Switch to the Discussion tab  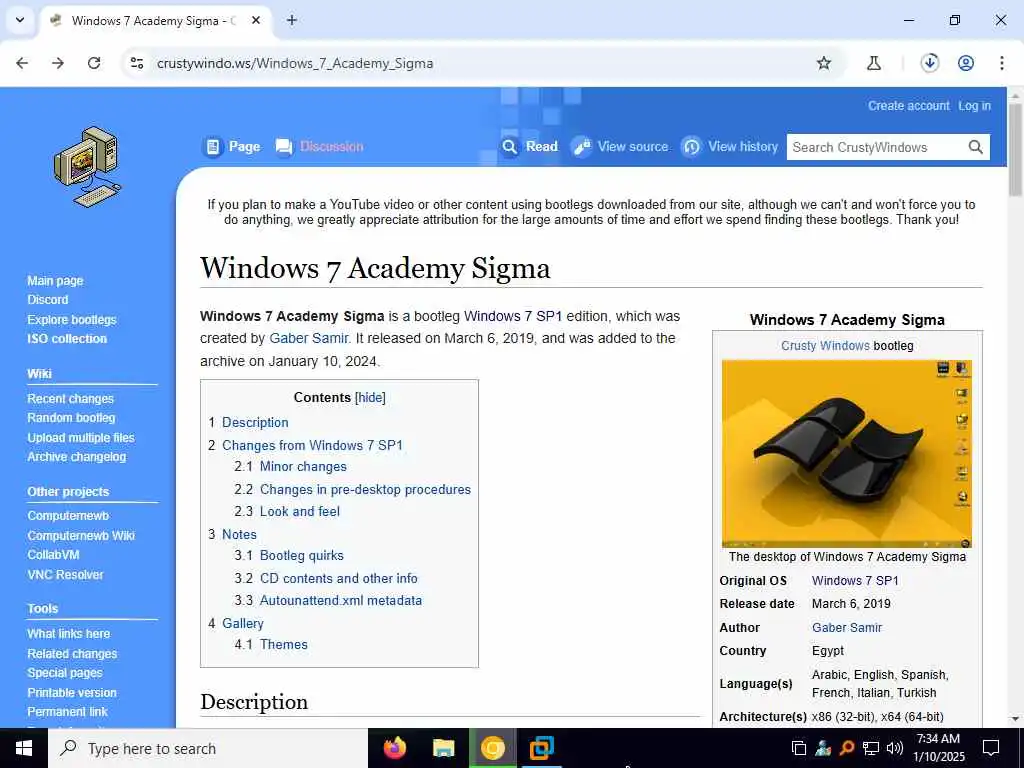point(320,146)
